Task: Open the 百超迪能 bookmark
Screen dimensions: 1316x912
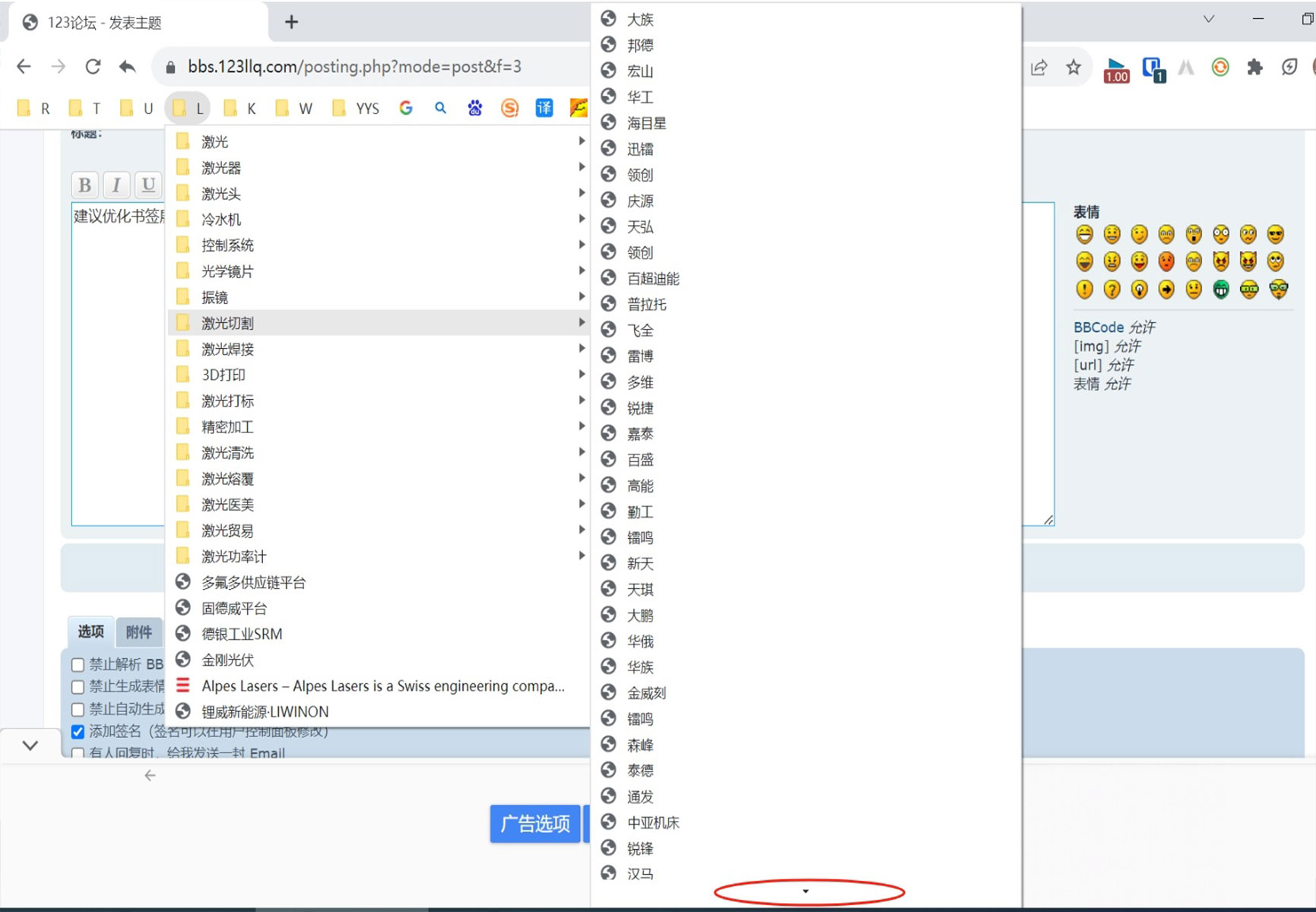Action: 806,278
